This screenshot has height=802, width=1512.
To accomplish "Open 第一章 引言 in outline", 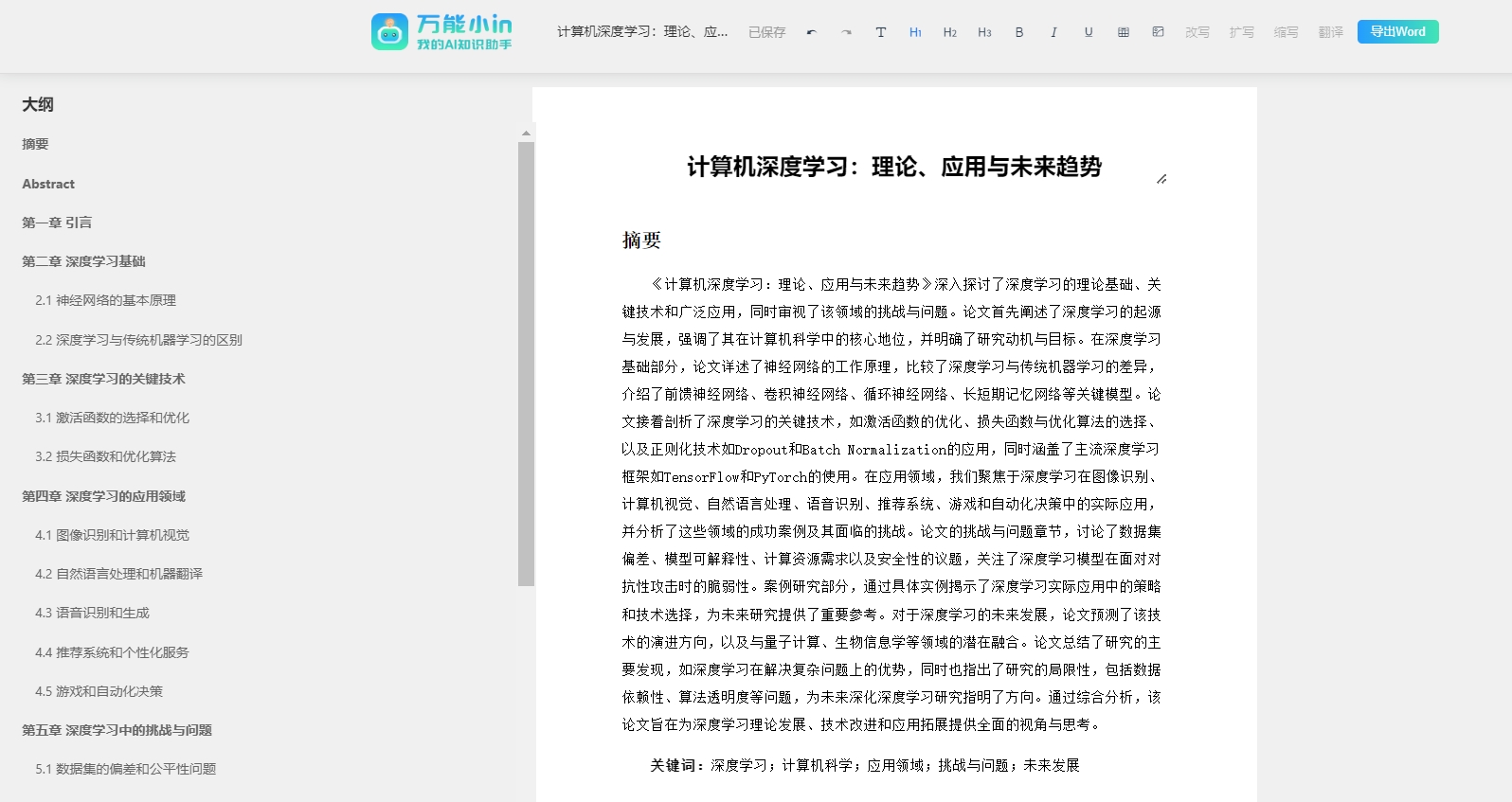I will click(57, 223).
